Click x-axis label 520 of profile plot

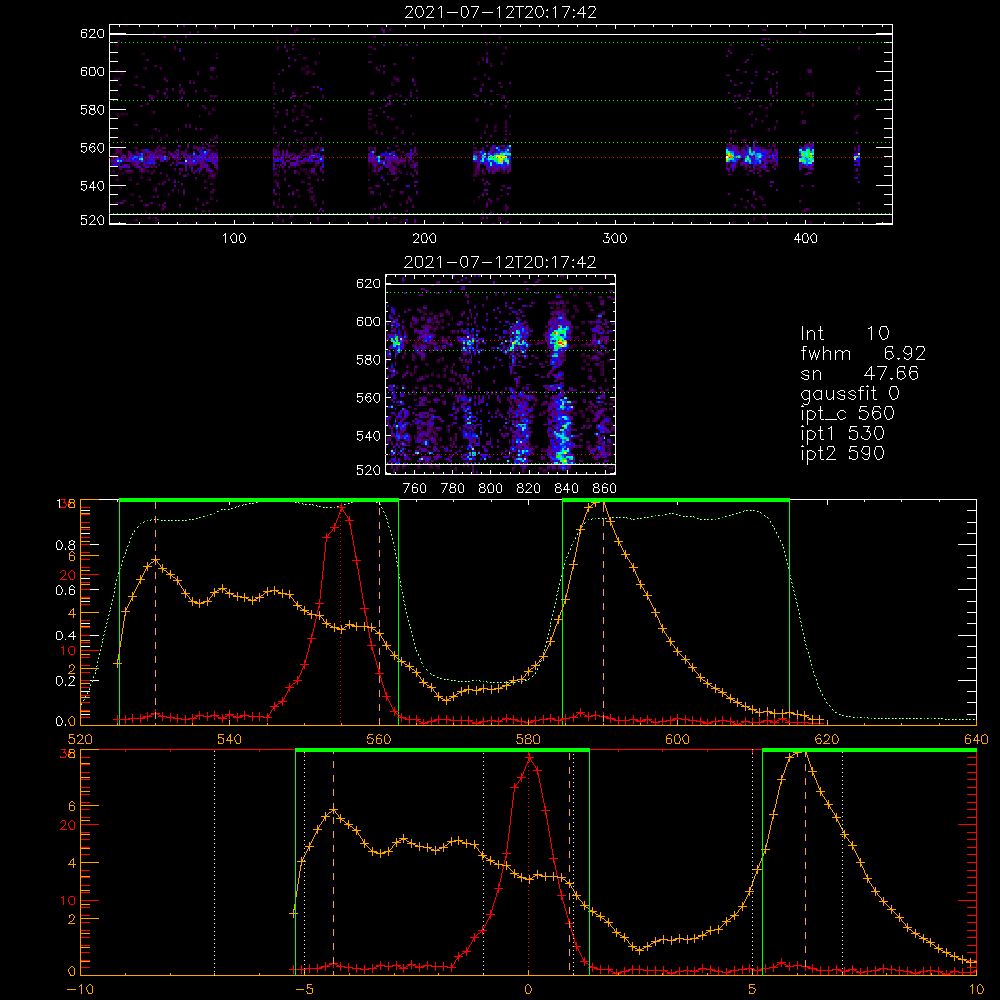click(80, 739)
